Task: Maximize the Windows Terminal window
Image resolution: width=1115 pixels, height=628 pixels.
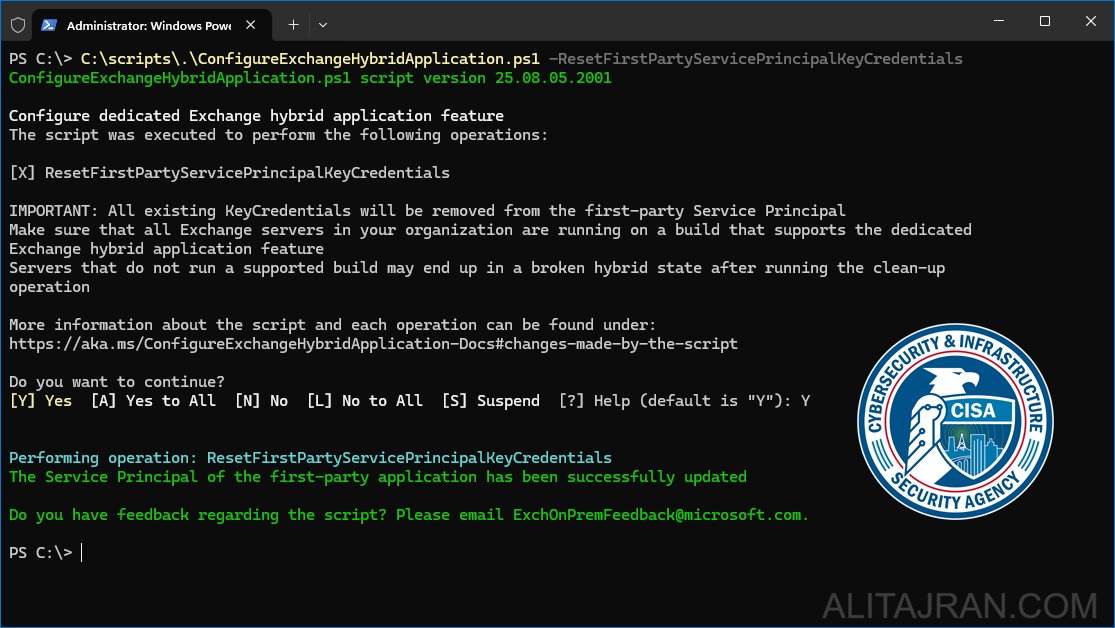Action: [1045, 21]
